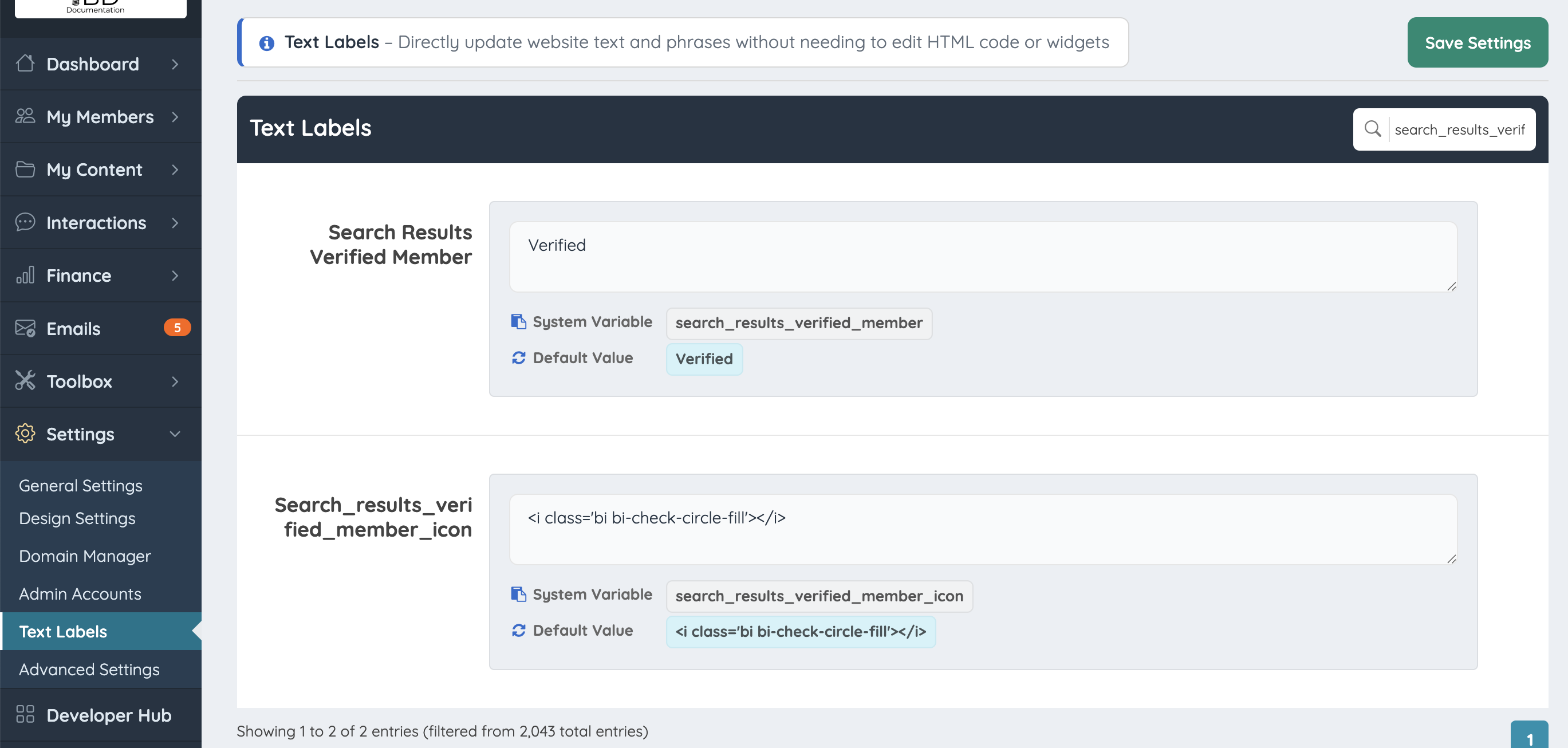Viewport: 1568px width, 748px height.
Task: Click the Dashboard house icon
Action: click(x=25, y=64)
